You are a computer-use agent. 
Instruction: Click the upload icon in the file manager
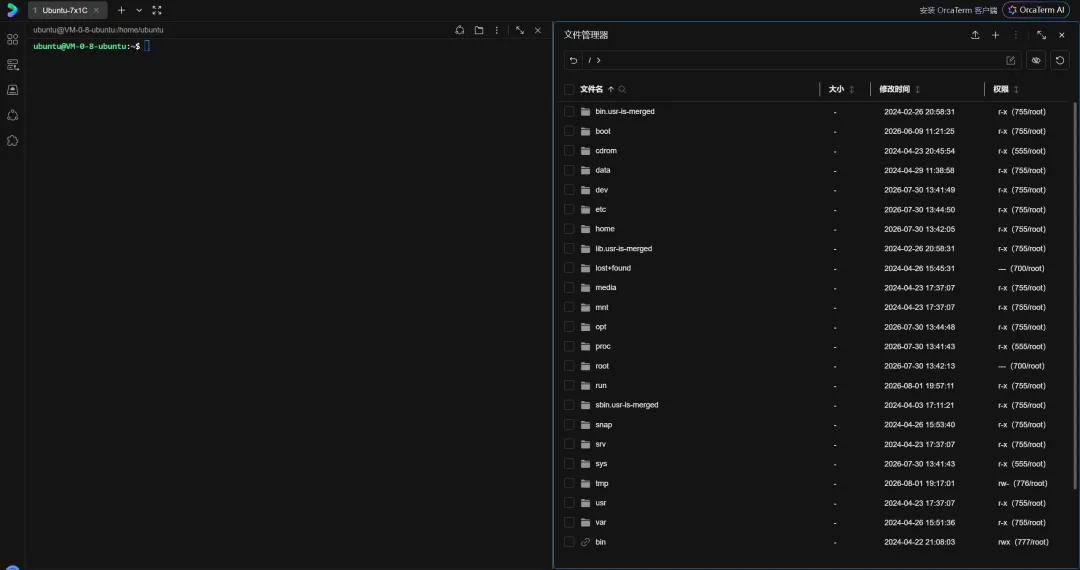tap(975, 35)
